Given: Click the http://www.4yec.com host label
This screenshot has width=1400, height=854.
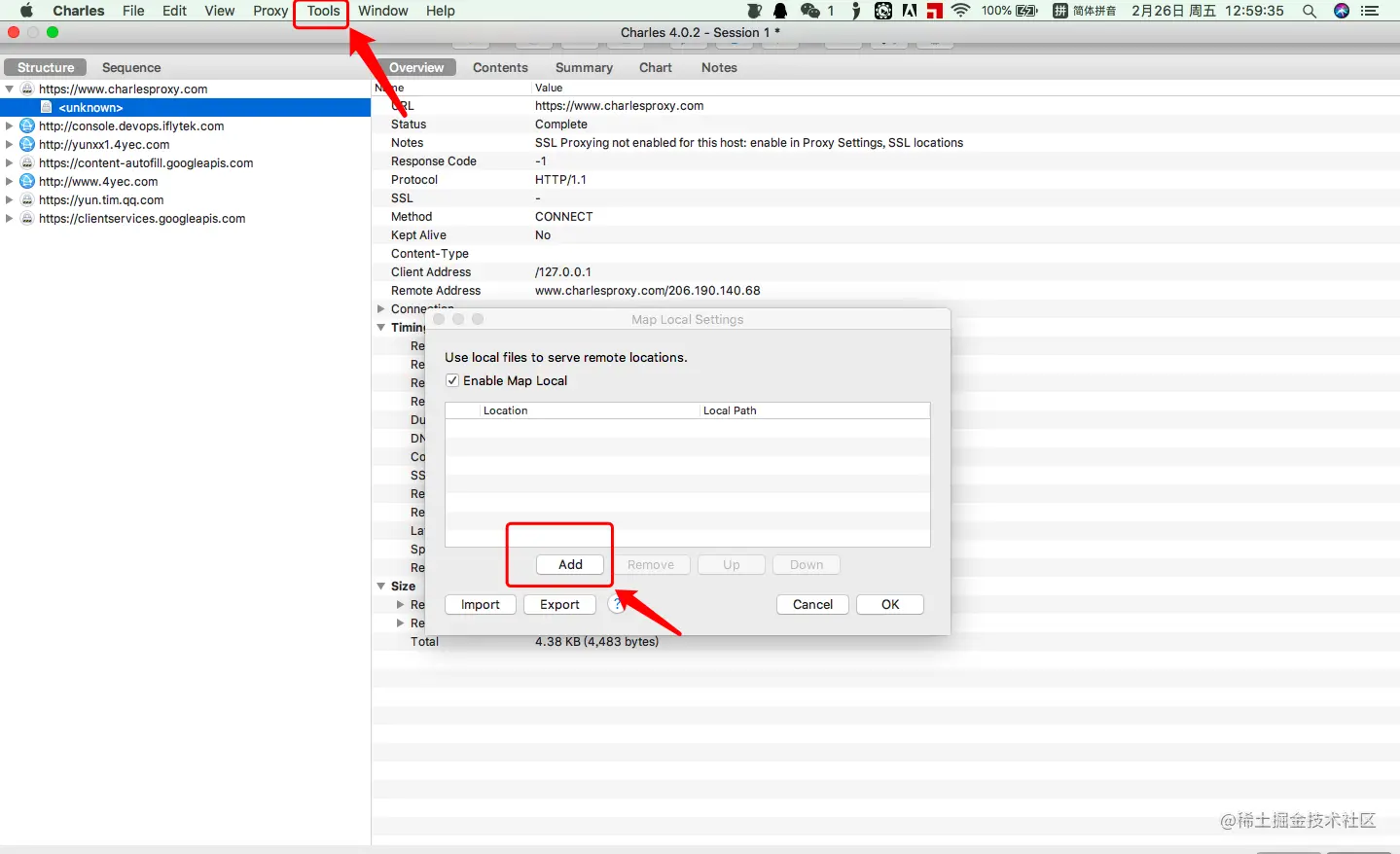Looking at the screenshot, I should pos(98,181).
